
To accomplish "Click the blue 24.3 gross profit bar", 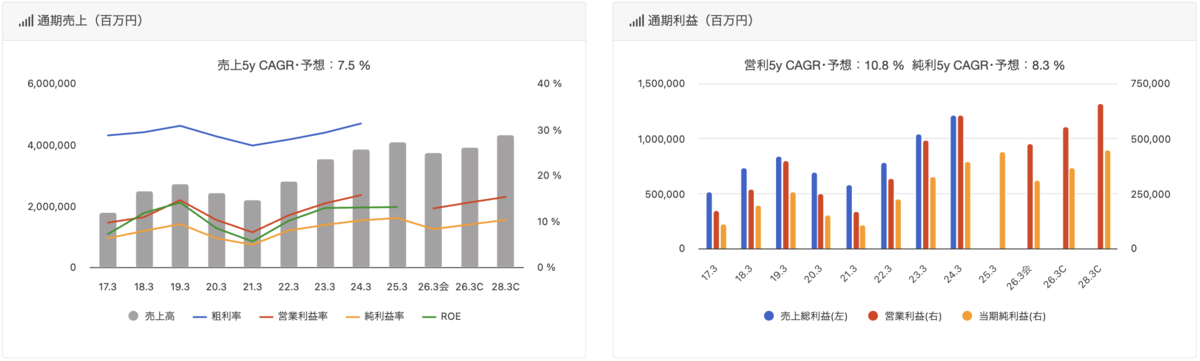I will 953,182.
